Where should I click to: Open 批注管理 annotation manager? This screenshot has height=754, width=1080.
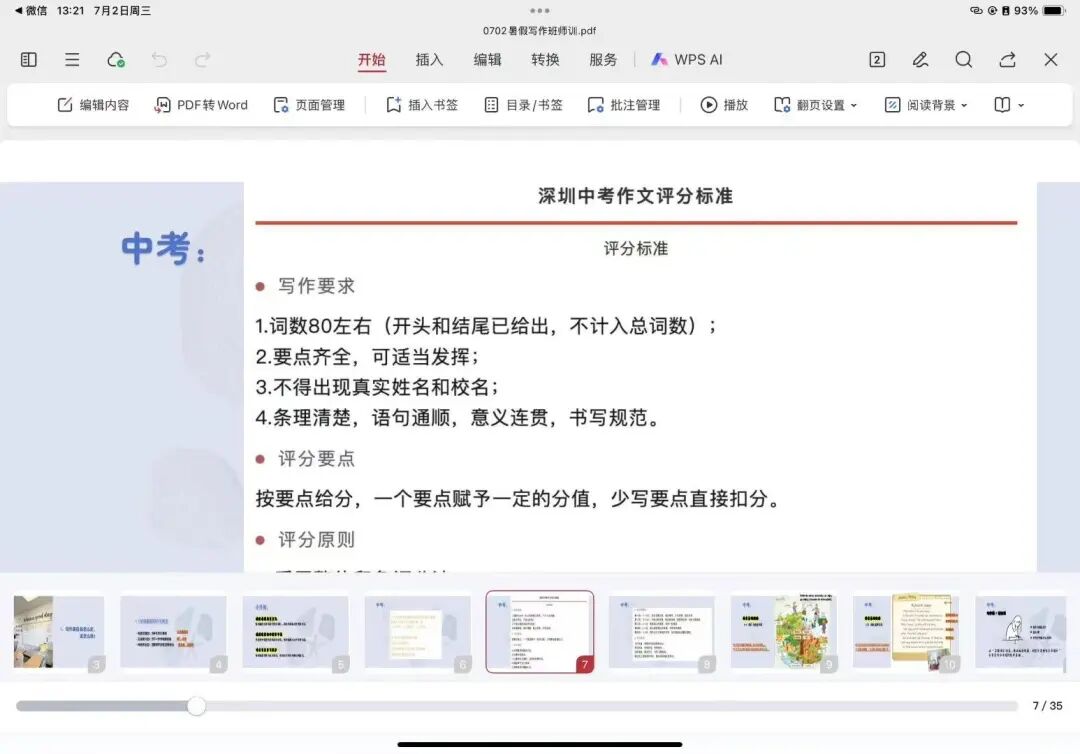[x=625, y=104]
